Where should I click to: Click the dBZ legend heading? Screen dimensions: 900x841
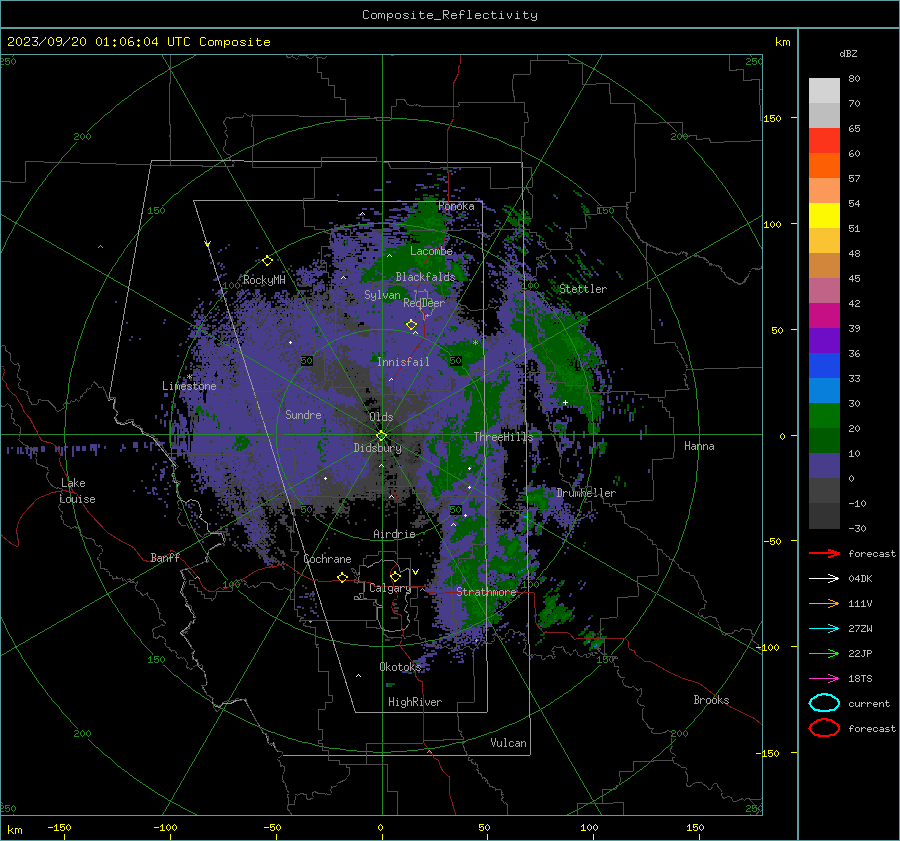point(848,53)
